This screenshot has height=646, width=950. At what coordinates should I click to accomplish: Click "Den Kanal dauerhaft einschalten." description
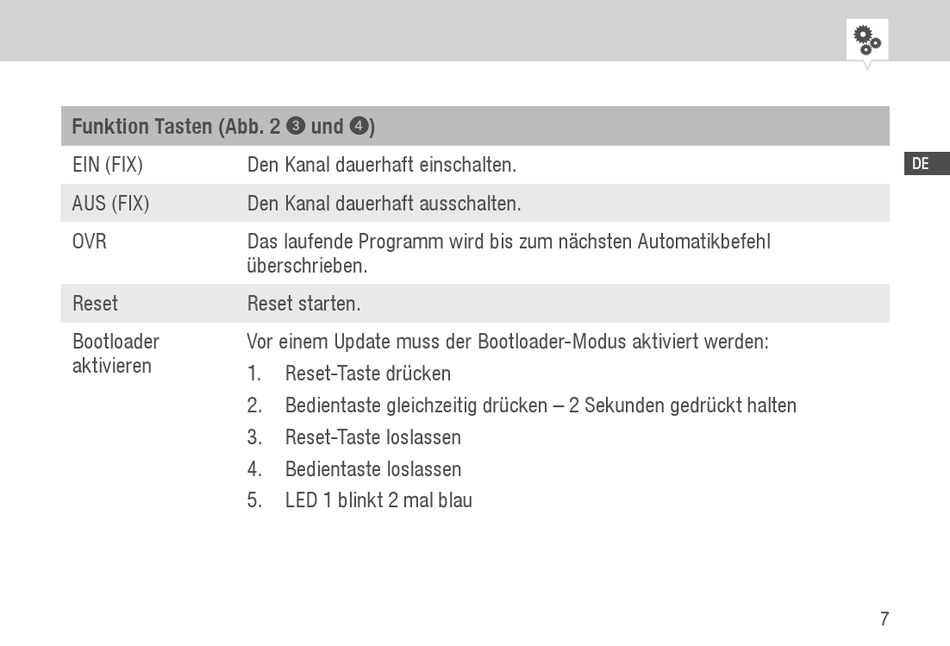381,164
